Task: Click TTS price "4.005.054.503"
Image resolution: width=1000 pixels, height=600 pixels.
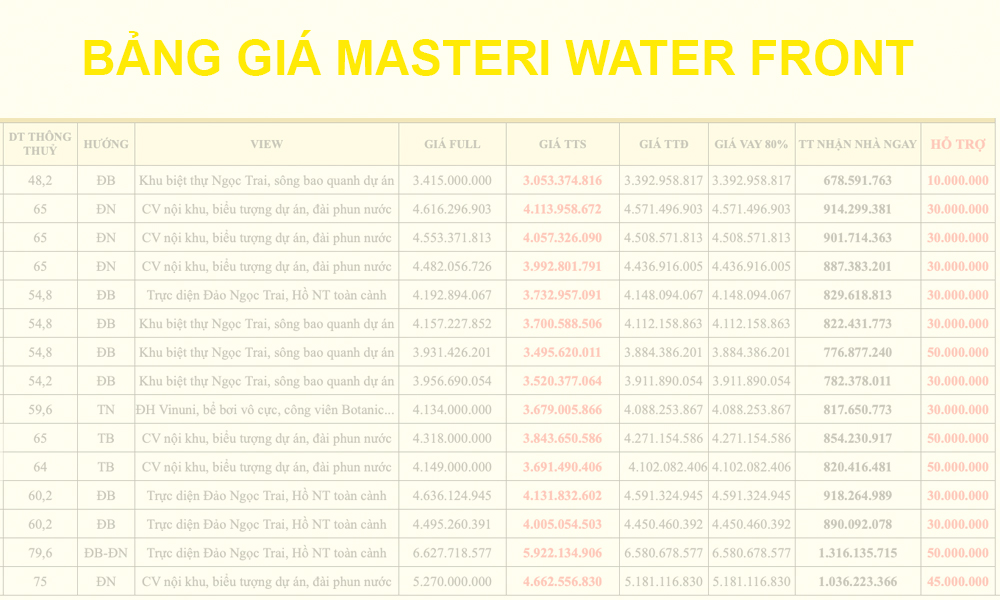Action: 562,525
